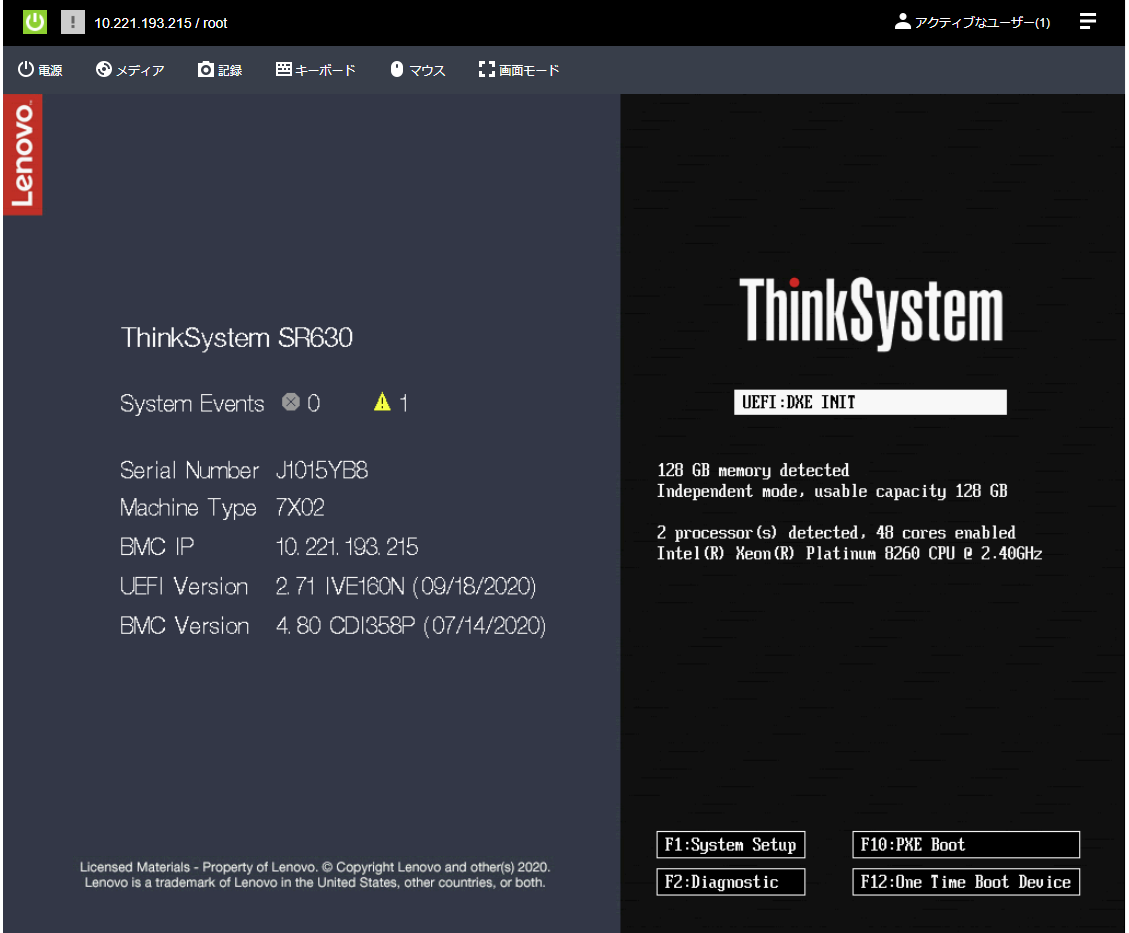1129x933 pixels.
Task: Open the 画面モード screen mode menu
Action: tap(519, 70)
